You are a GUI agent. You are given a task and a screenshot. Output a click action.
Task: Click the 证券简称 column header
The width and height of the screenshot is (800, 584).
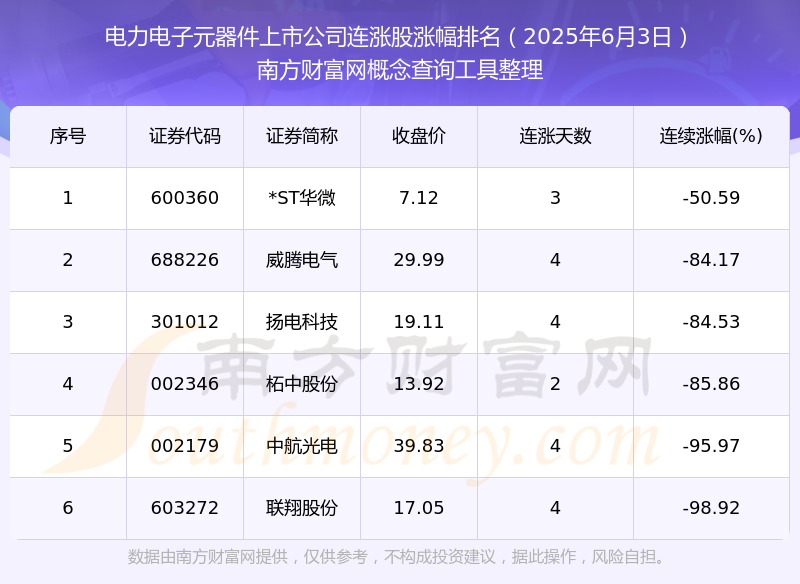point(302,136)
